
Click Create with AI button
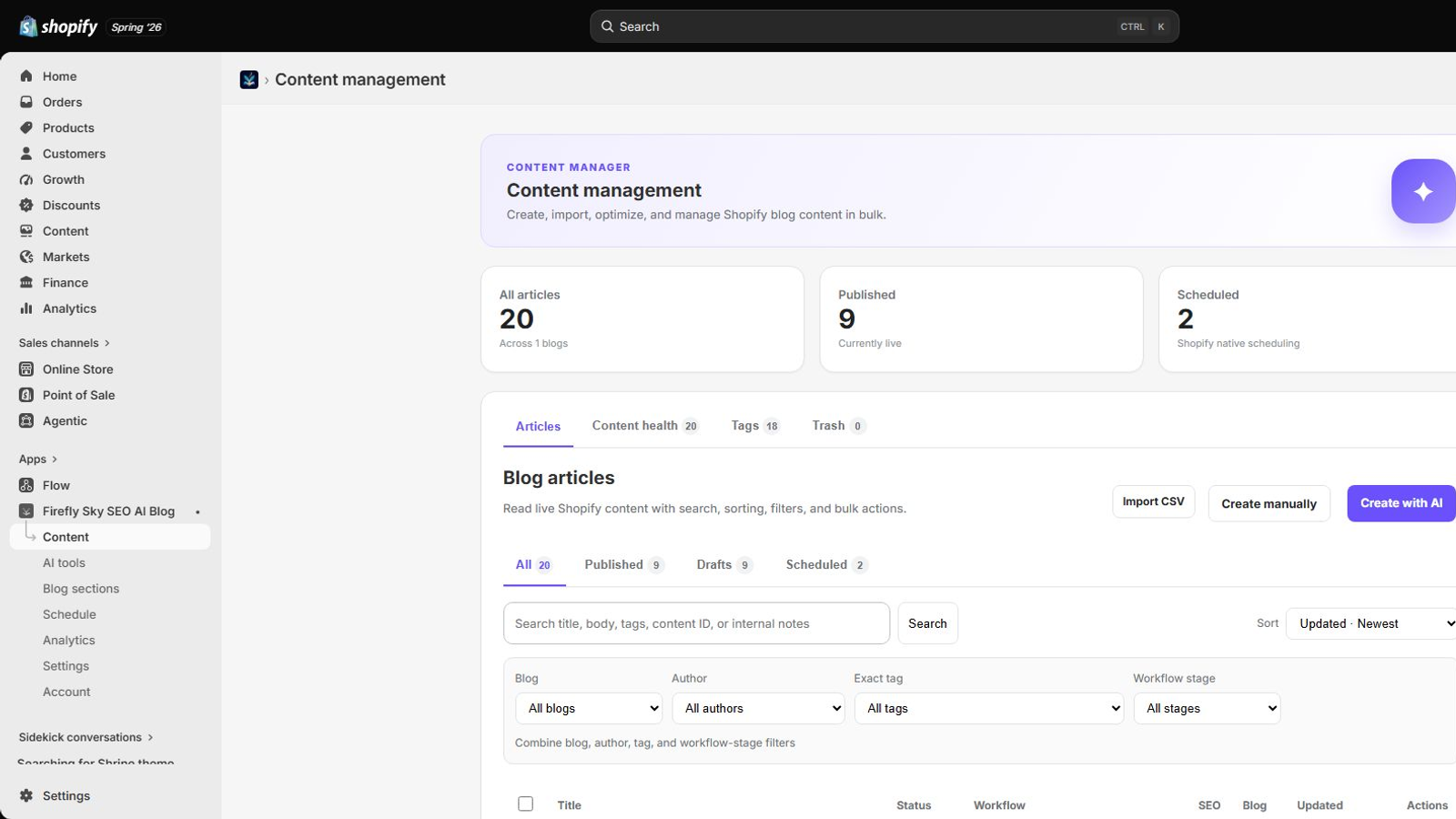click(x=1401, y=503)
